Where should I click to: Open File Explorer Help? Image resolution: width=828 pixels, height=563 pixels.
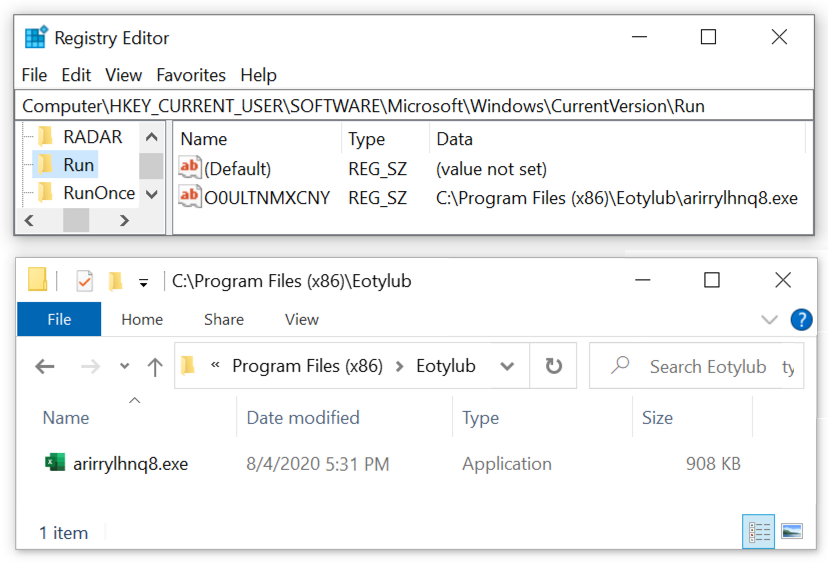(801, 320)
